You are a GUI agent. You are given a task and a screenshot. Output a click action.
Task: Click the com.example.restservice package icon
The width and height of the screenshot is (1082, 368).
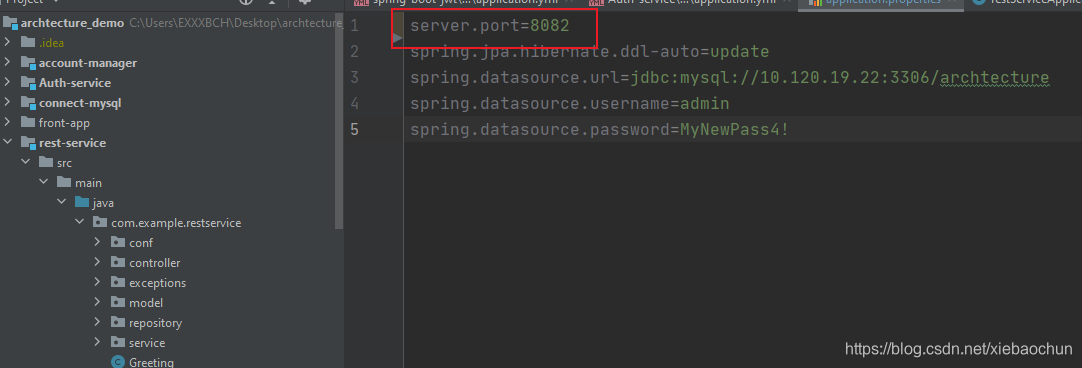coord(100,223)
